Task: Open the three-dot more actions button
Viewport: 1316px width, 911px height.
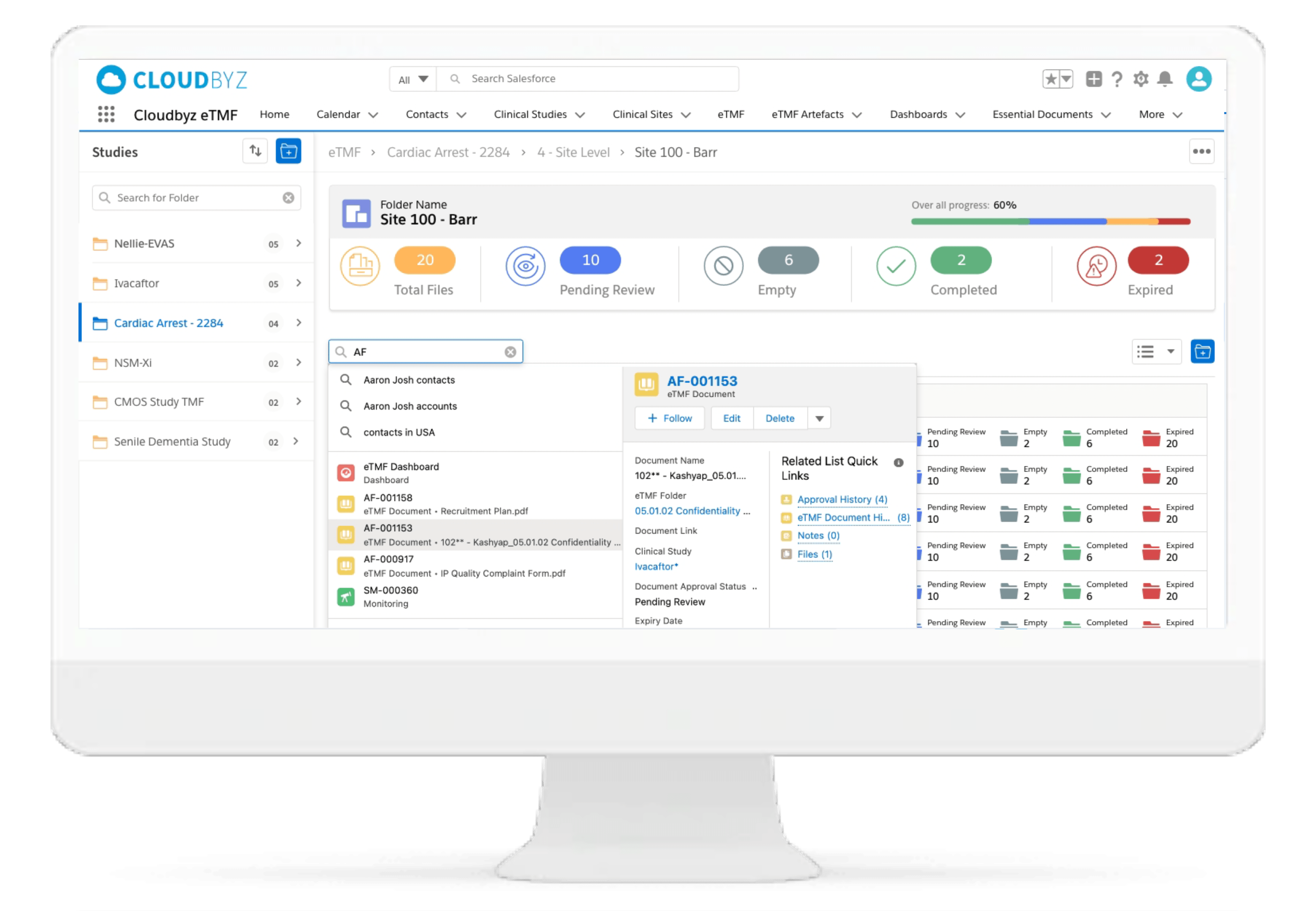Action: (1201, 152)
